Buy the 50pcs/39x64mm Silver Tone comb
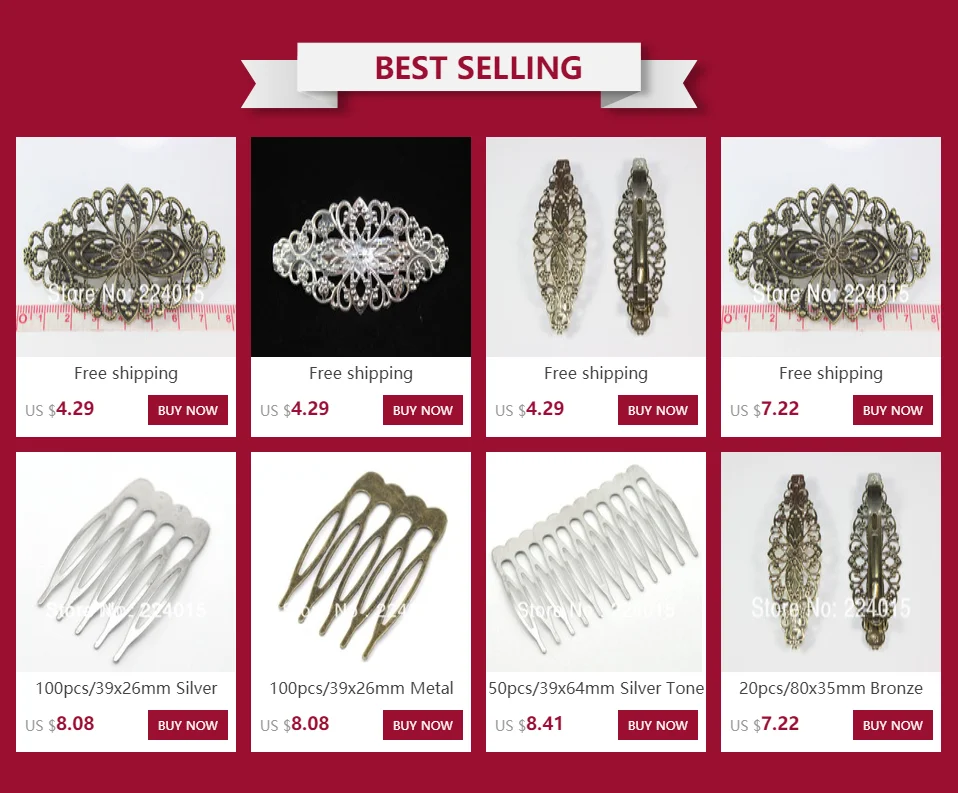Viewport: 958px width, 793px height. coord(657,725)
